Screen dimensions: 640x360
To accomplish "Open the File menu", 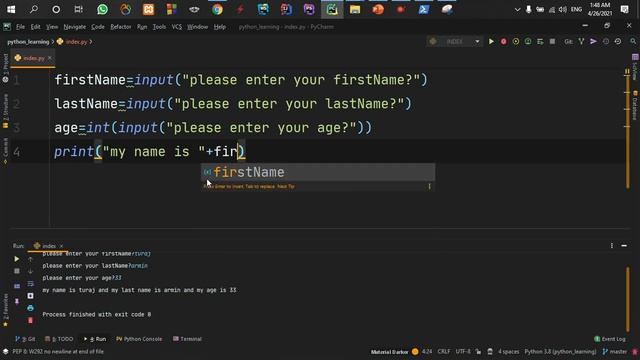I will click(x=20, y=27).
